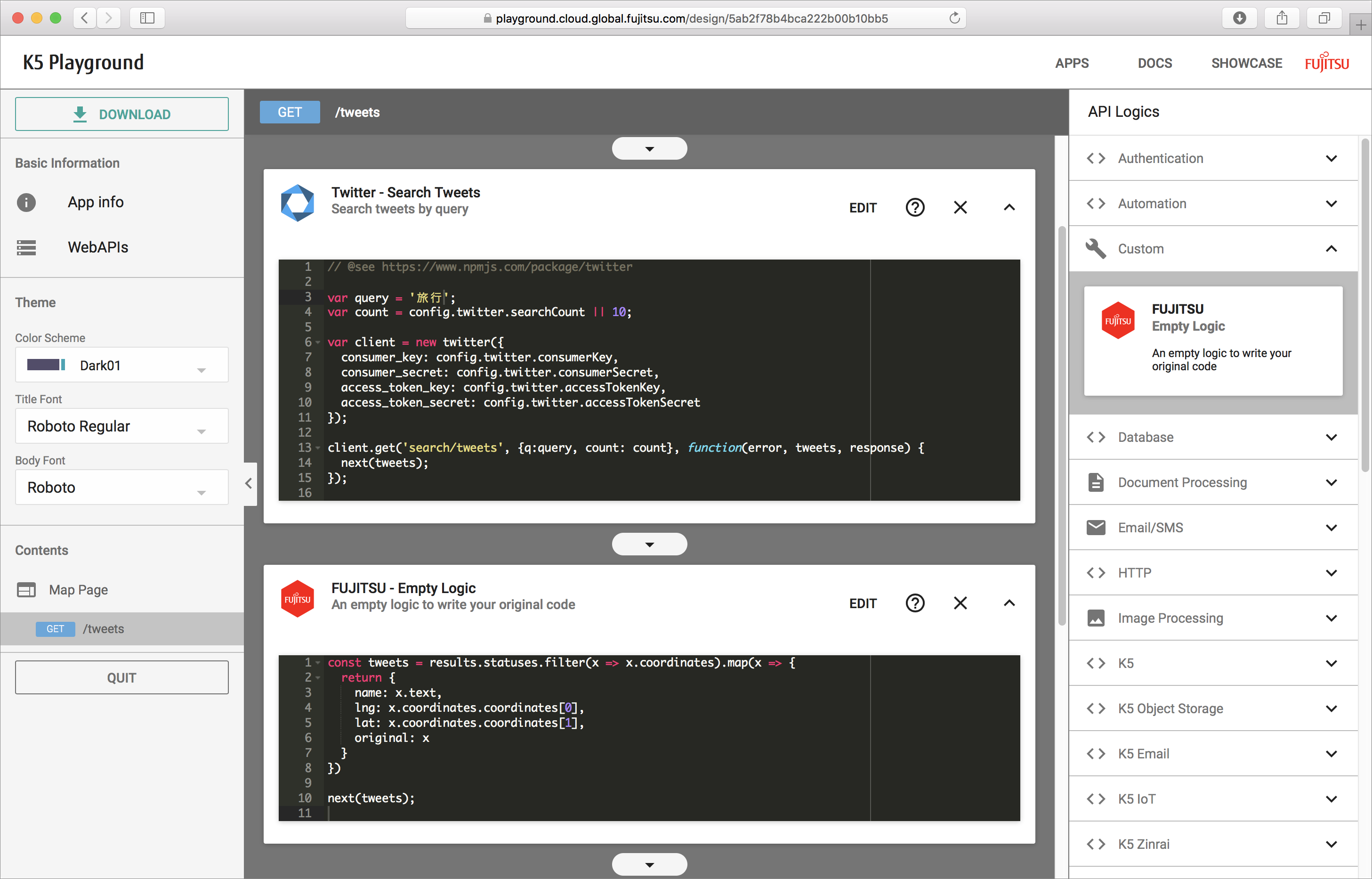Open the DOCS menu
The width and height of the screenshot is (1372, 879).
(x=1154, y=63)
